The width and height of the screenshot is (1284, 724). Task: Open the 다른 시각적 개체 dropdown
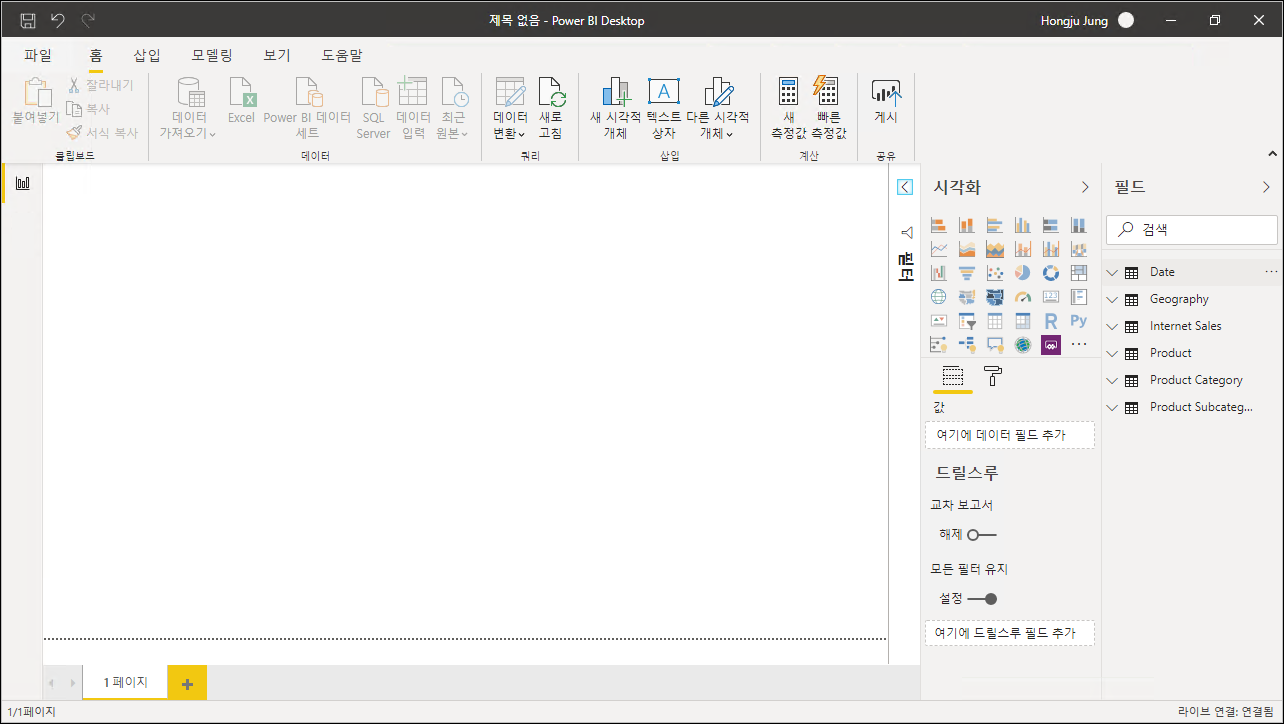pos(717,109)
